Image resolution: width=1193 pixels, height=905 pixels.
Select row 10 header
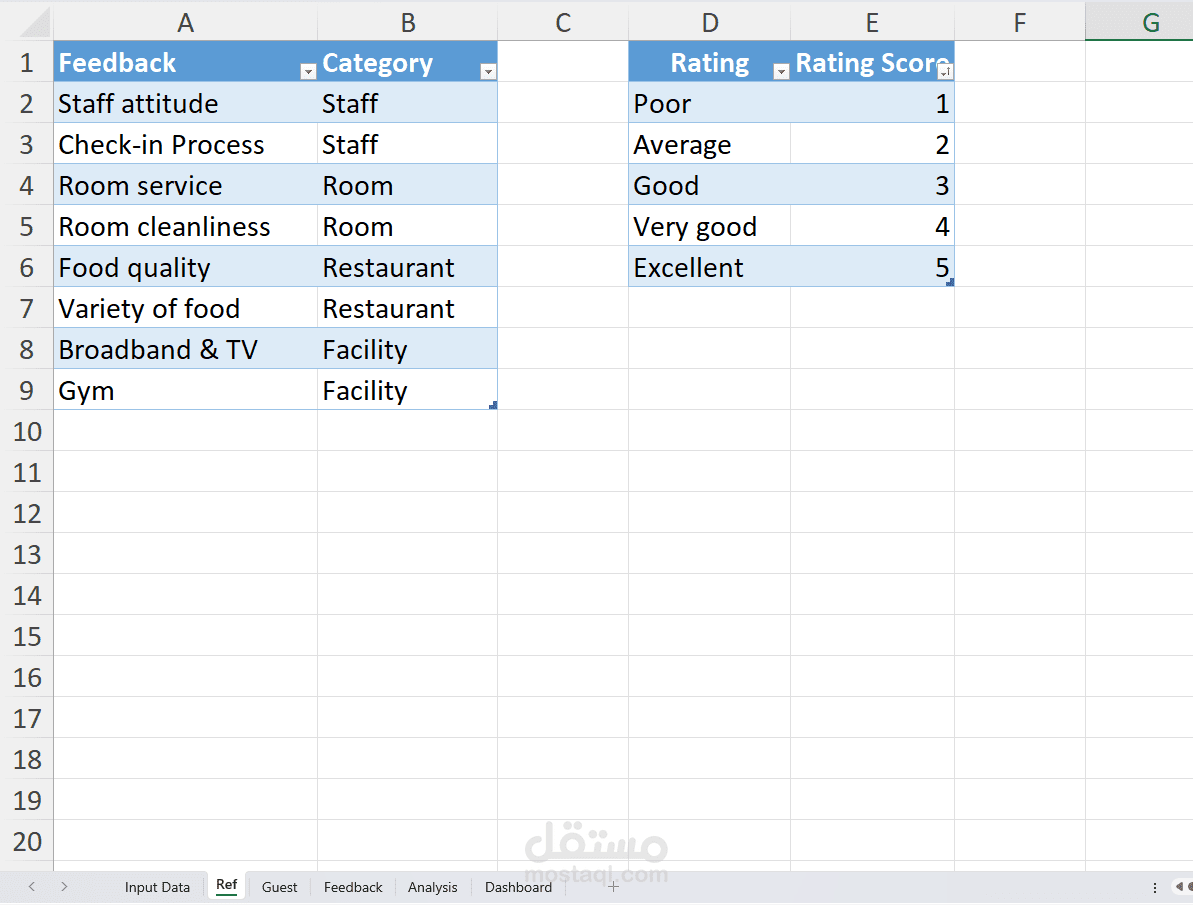[27, 432]
